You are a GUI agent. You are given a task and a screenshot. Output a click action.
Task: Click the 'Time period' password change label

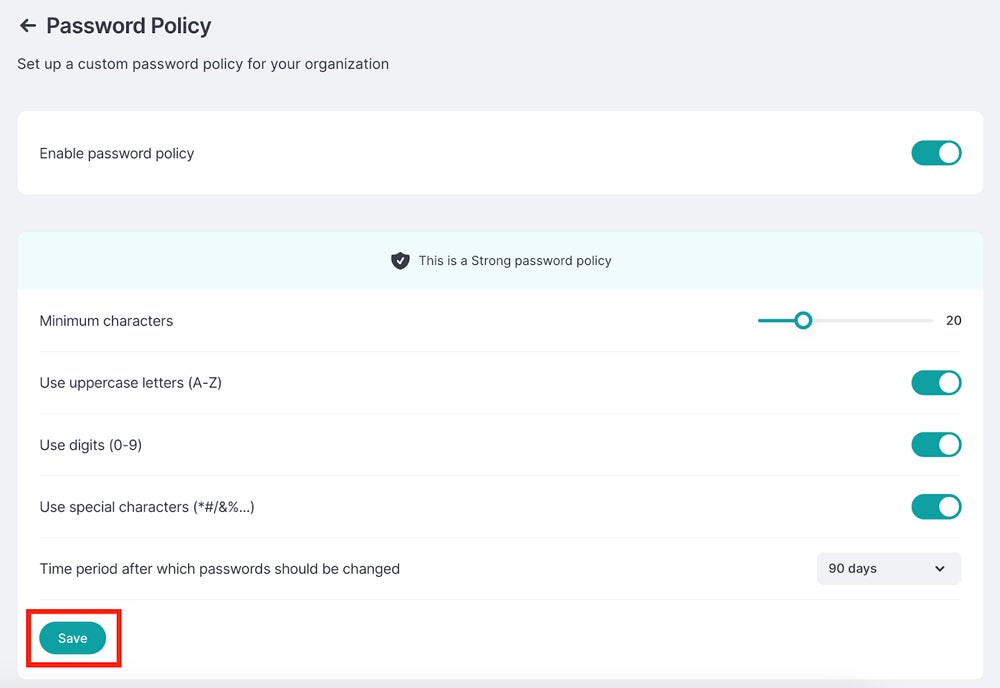(219, 569)
